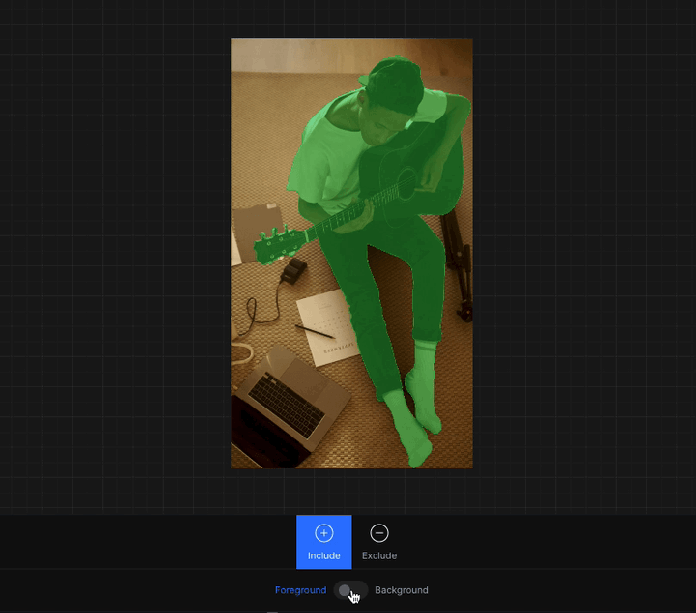696x613 pixels.
Task: Click the Foreground label
Action: [300, 590]
